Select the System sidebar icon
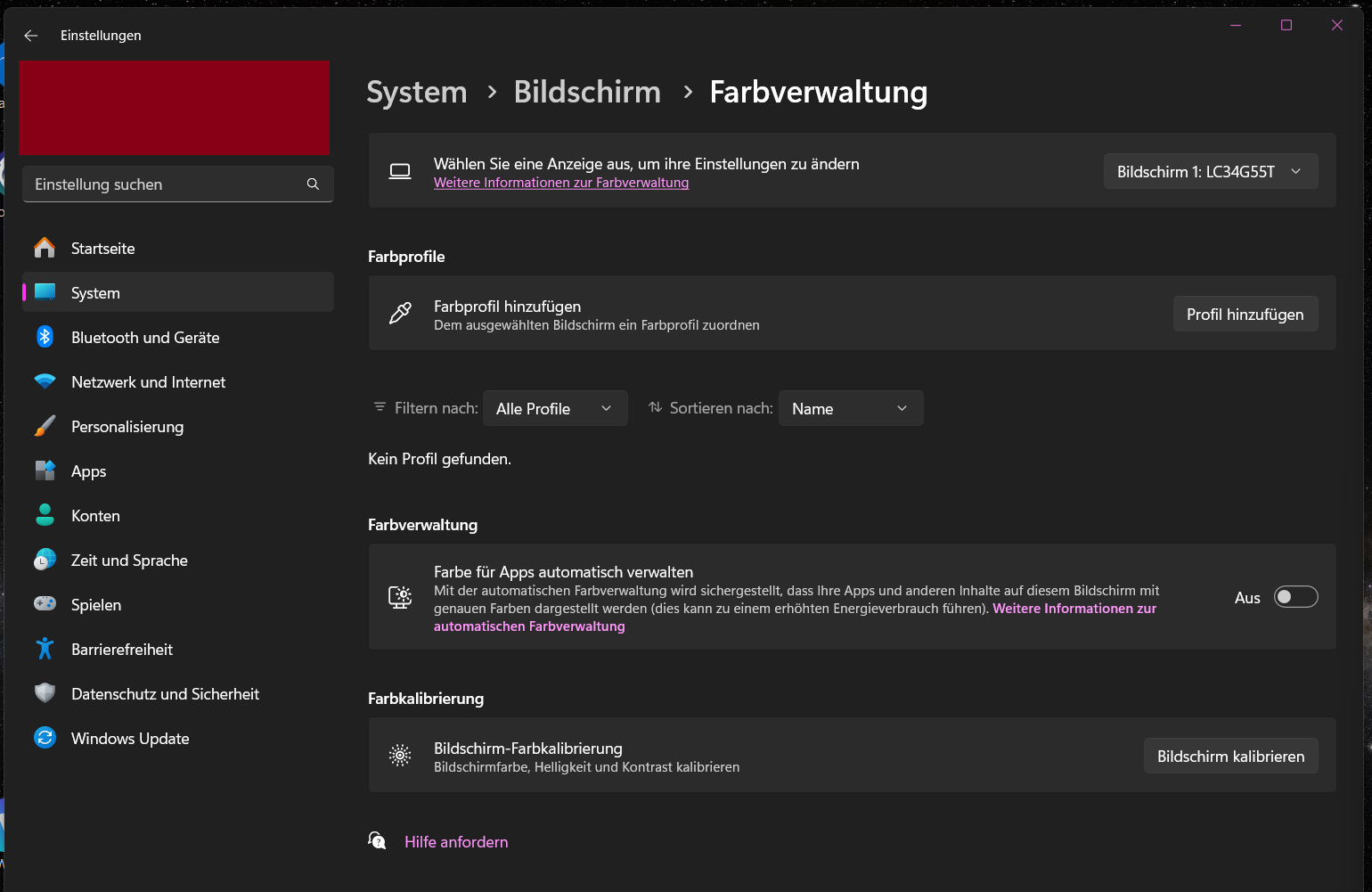The width and height of the screenshot is (1372, 892). pyautogui.click(x=45, y=292)
